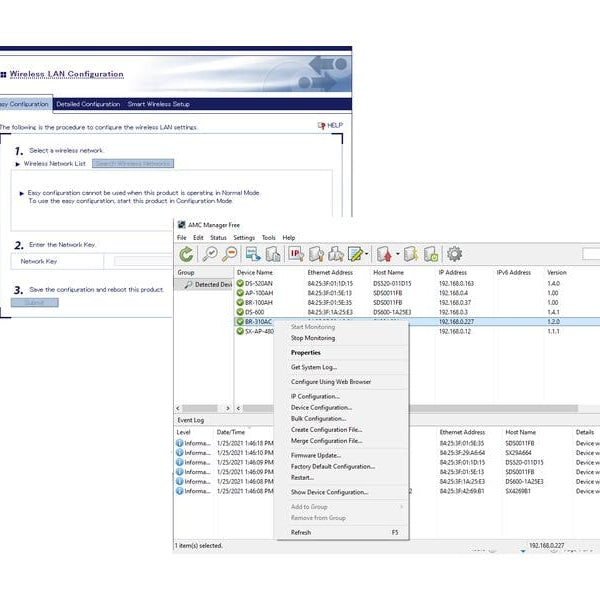Click the Search Wireless Networks button
Viewport: 600px width, 600px height.
pyautogui.click(x=133, y=164)
